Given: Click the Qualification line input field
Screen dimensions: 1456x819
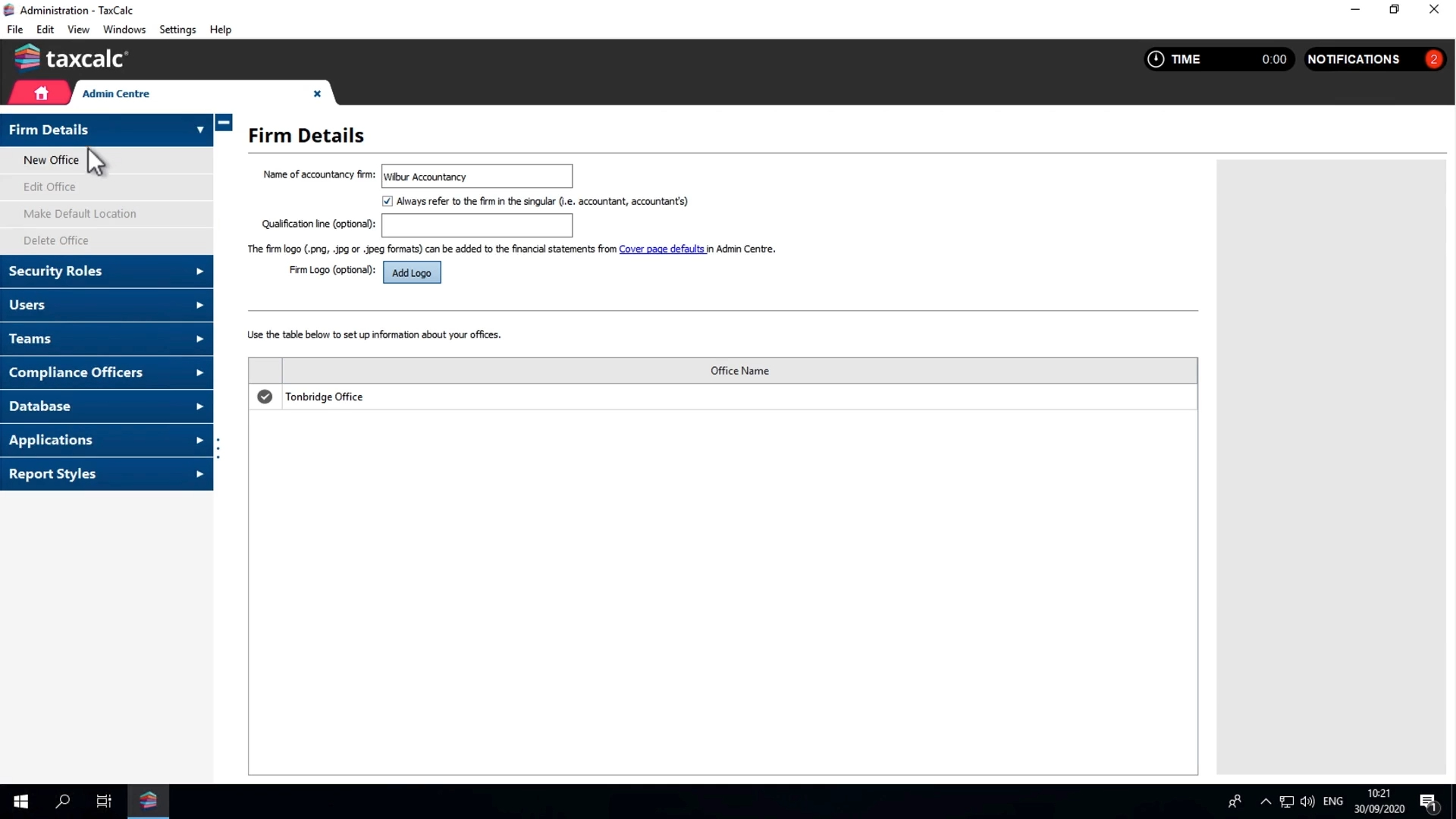Looking at the screenshot, I should pos(477,225).
